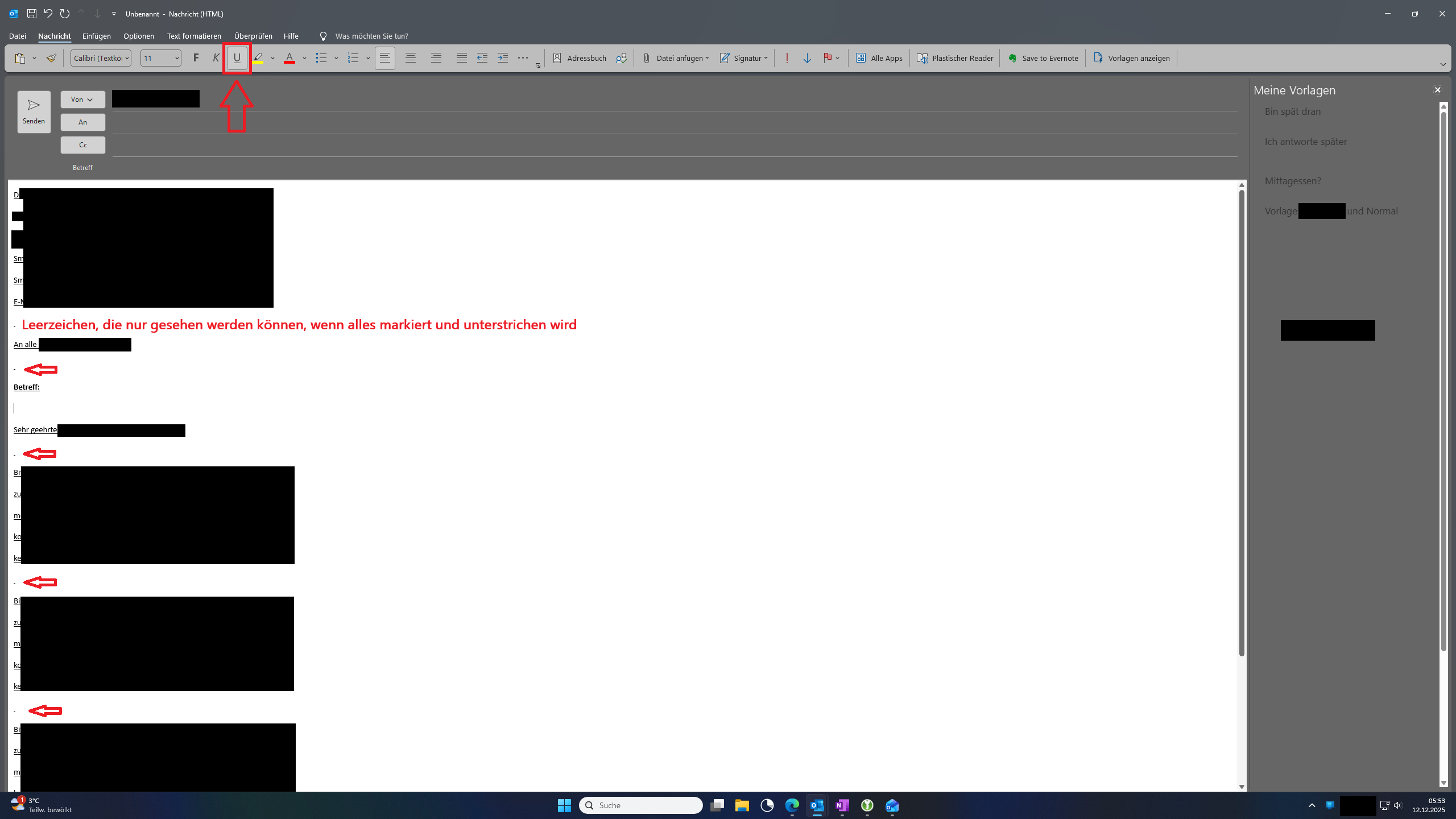Set low importance with down arrow
This screenshot has width=1456, height=819.
[x=807, y=58]
